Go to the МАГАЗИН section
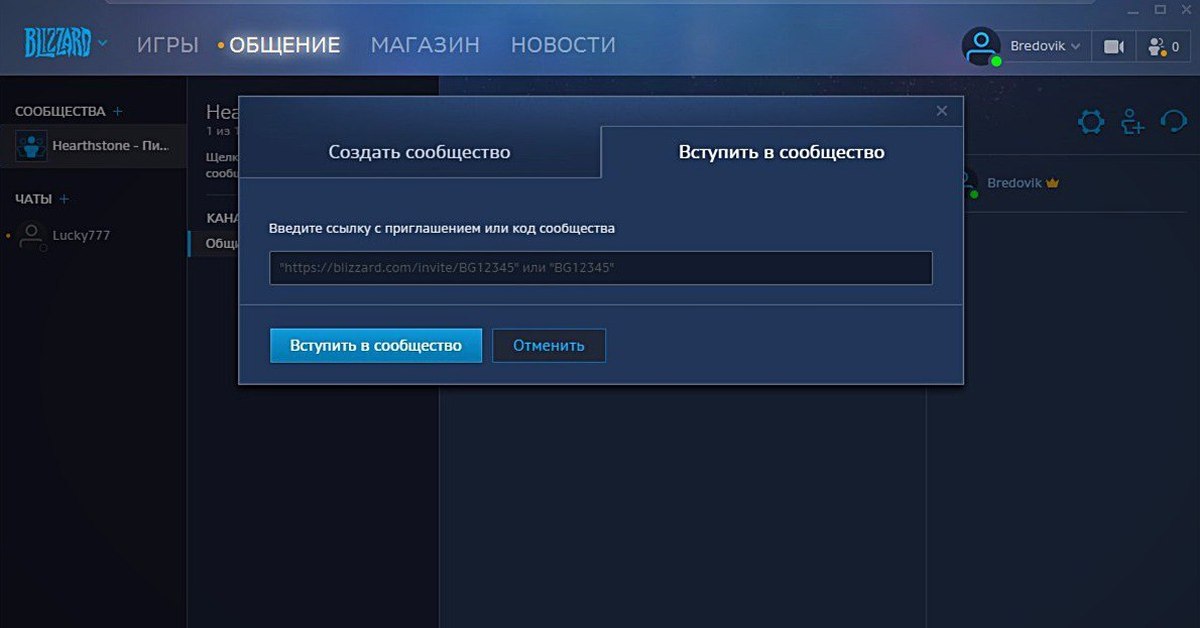 coord(425,45)
